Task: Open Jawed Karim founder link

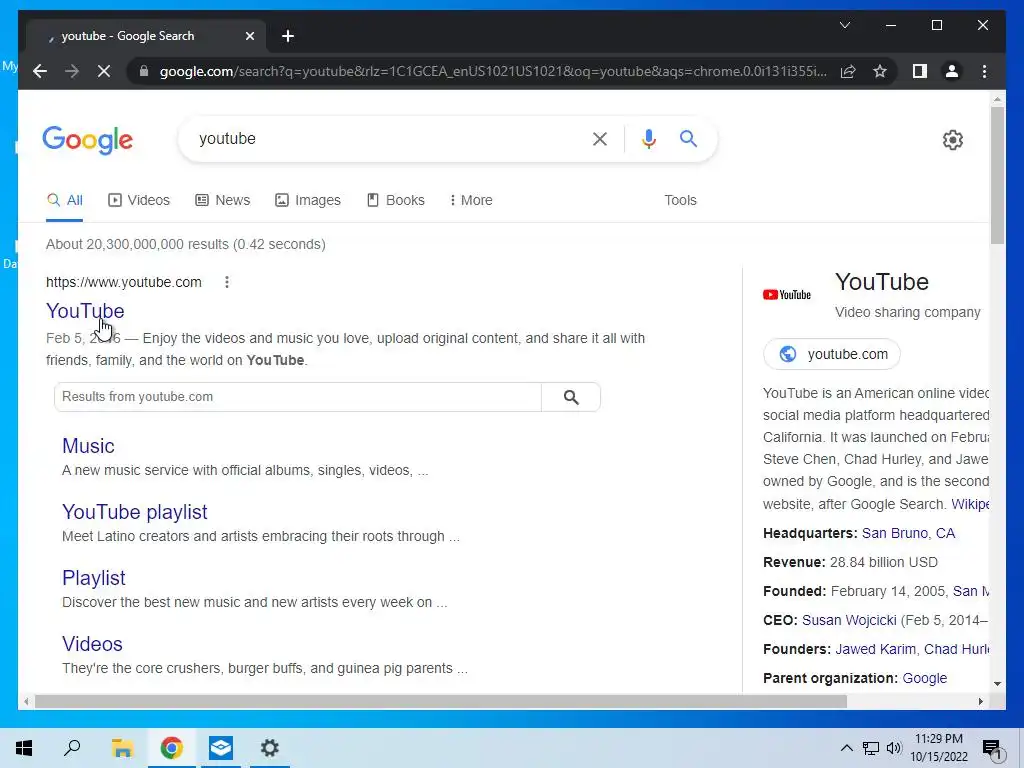Action: 875,649
